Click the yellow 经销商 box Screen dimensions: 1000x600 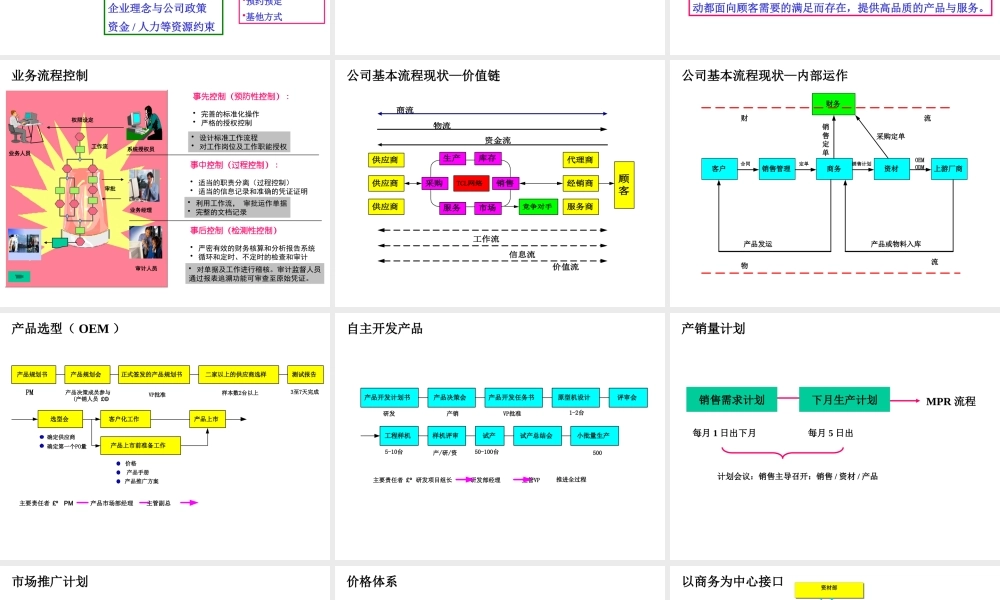(580, 184)
